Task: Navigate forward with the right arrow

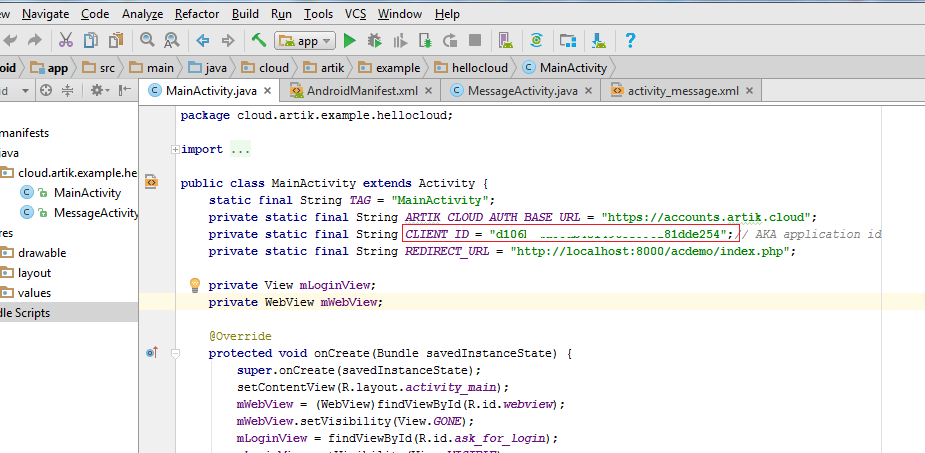Action: [x=228, y=40]
